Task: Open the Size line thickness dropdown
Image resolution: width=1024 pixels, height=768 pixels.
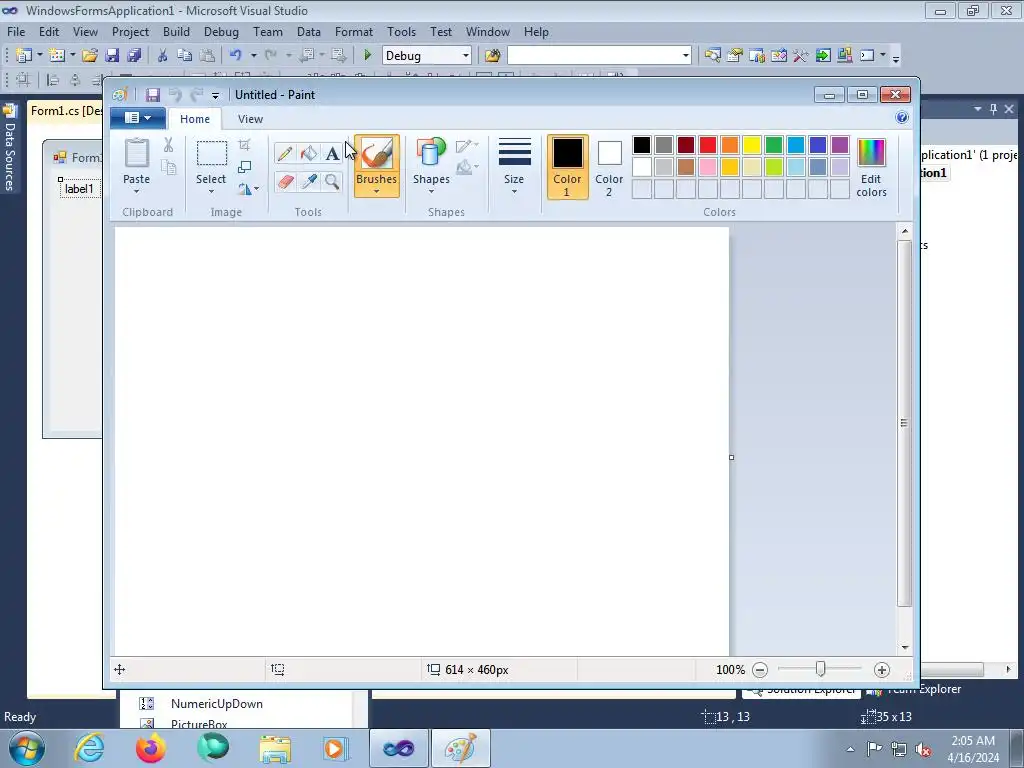Action: (514, 167)
